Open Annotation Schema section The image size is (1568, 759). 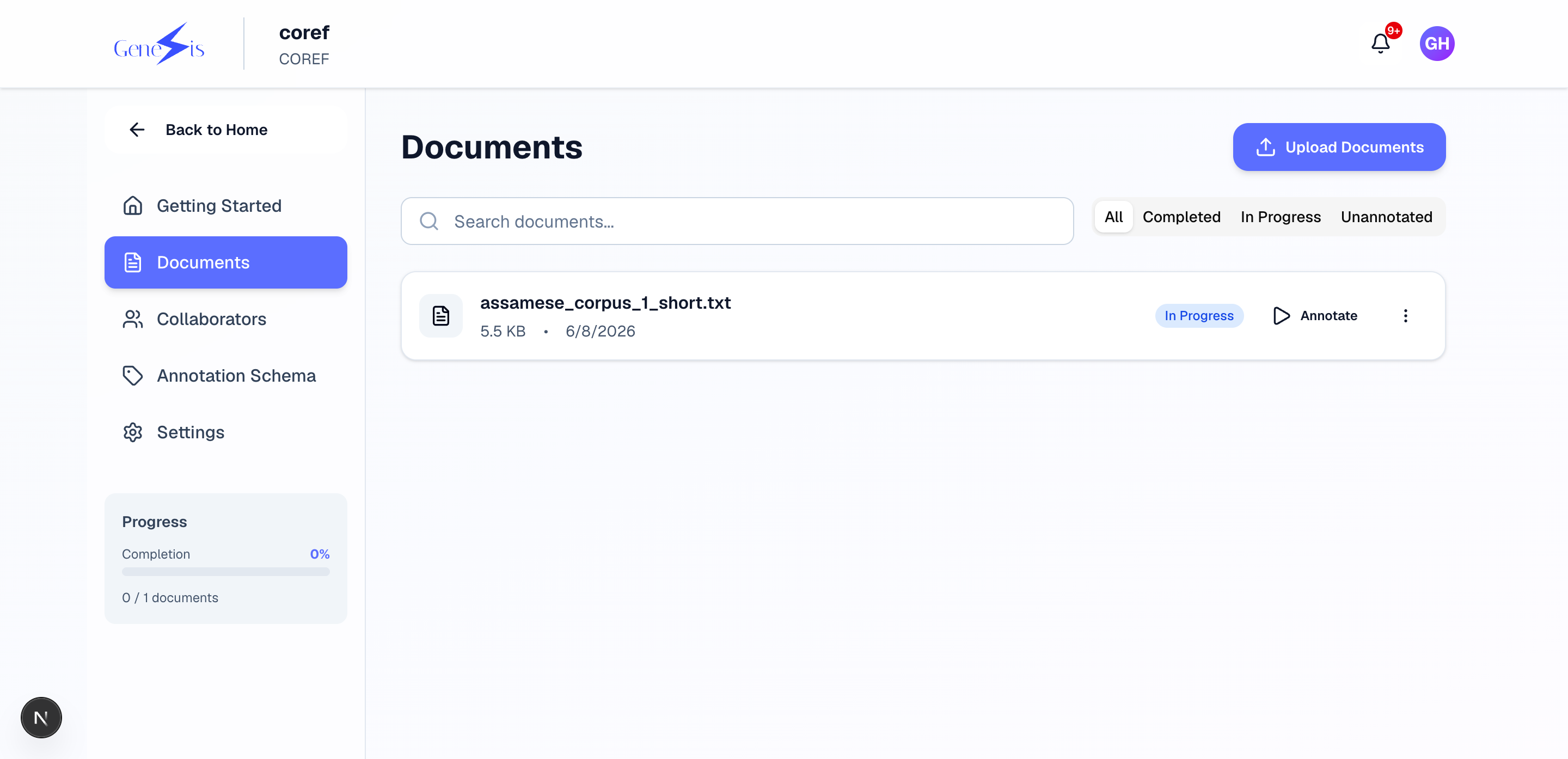tap(226, 376)
